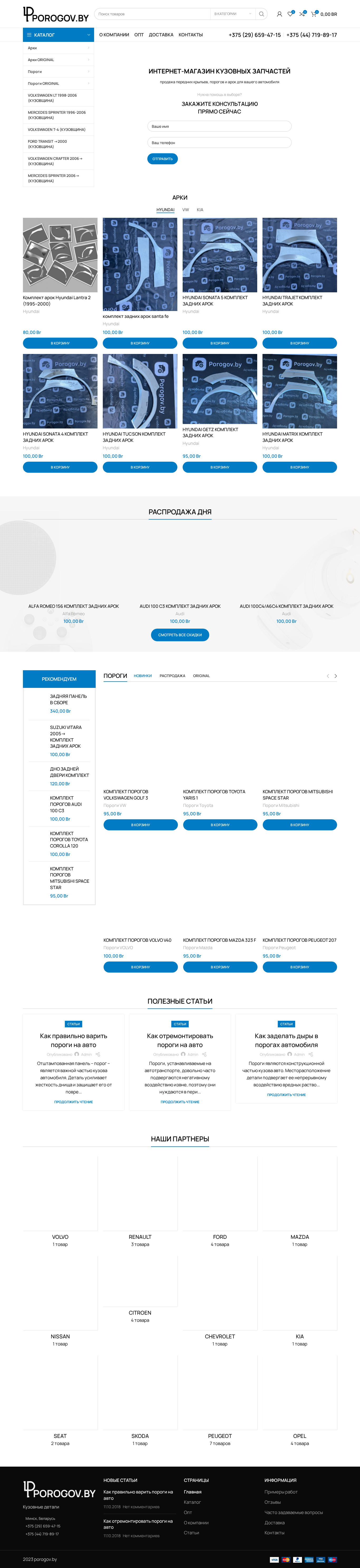360x1568 pixels.
Task: Select the ORIGINAL tab in Пороги
Action: 201,676
